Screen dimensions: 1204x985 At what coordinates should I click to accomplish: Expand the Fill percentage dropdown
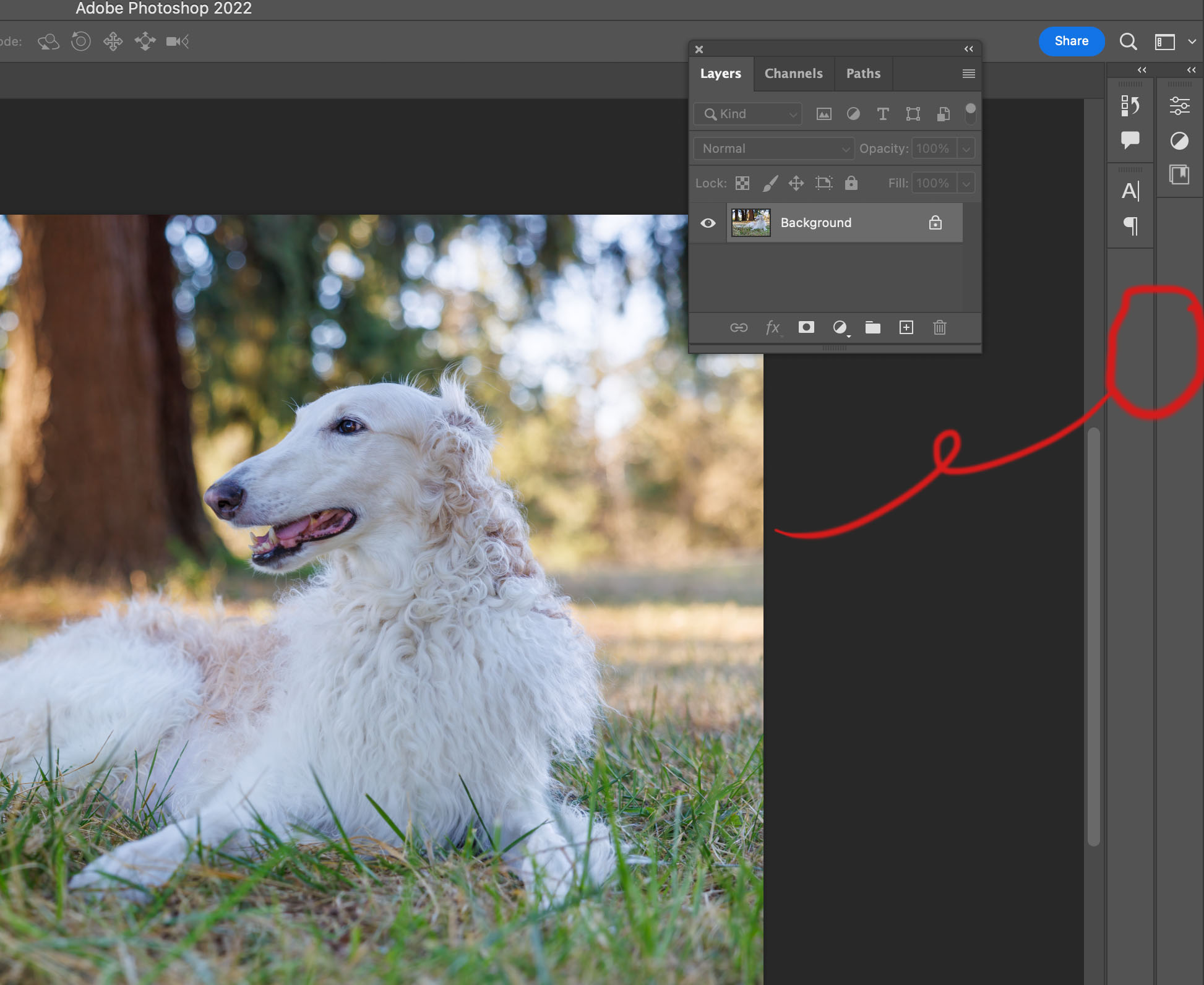pyautogui.click(x=965, y=183)
